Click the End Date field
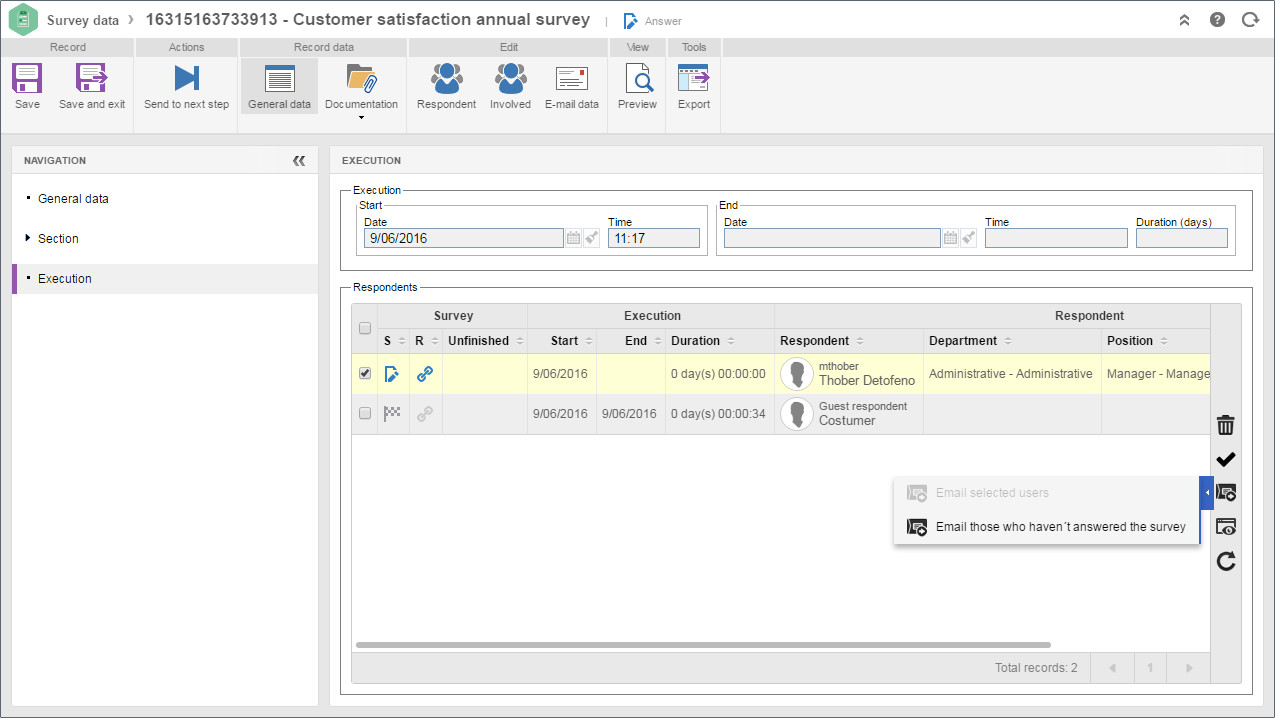1275x718 pixels. 832,238
